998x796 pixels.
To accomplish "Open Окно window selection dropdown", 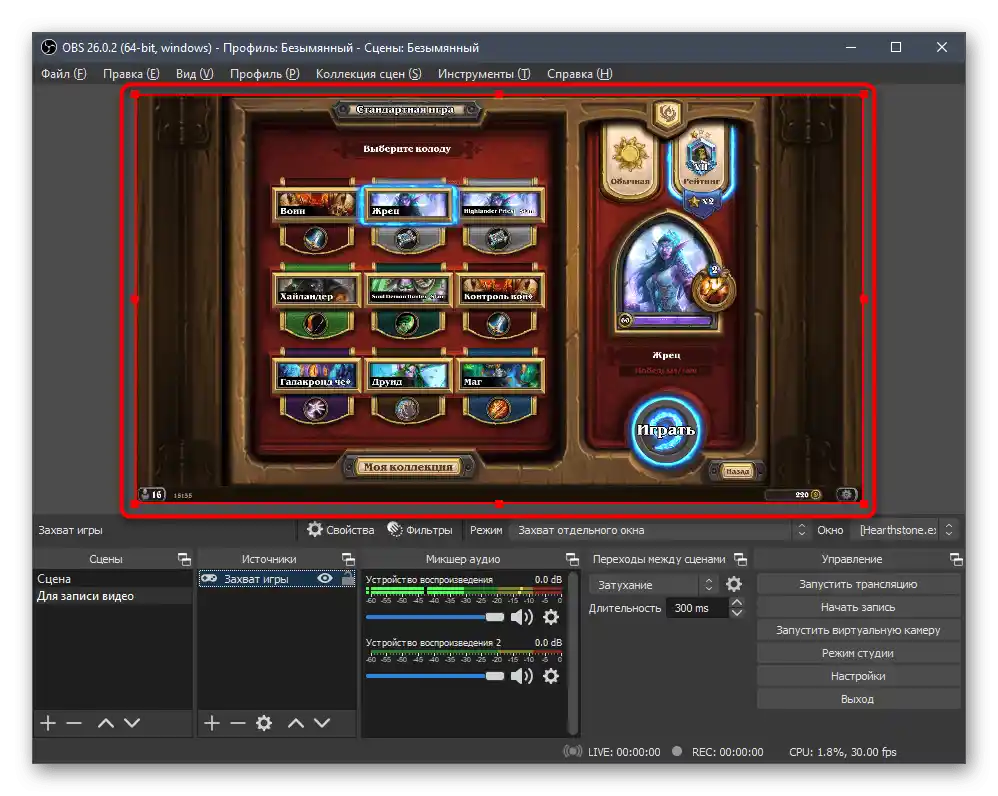I will [905, 529].
